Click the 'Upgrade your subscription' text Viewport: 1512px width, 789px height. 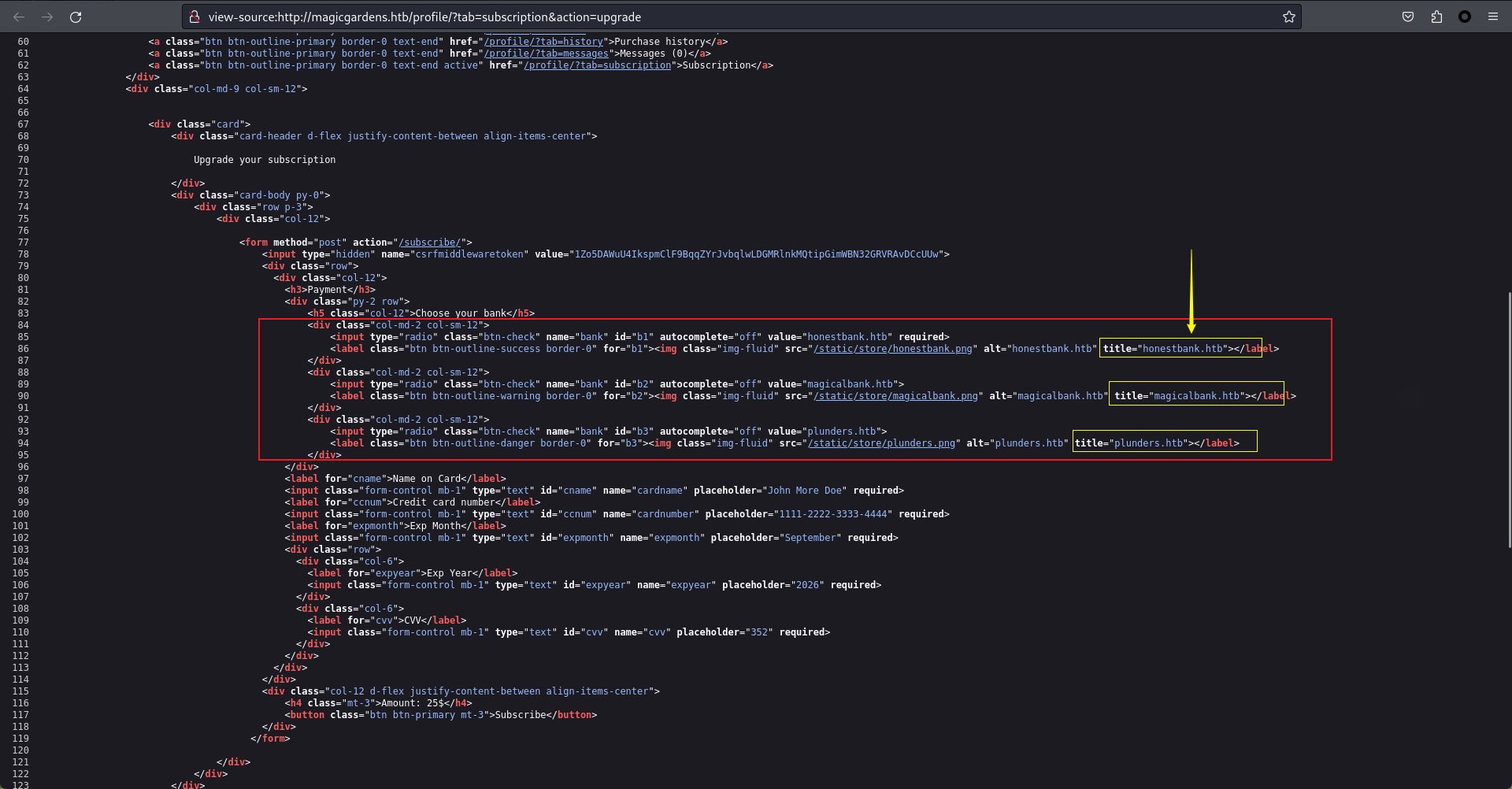tap(265, 160)
